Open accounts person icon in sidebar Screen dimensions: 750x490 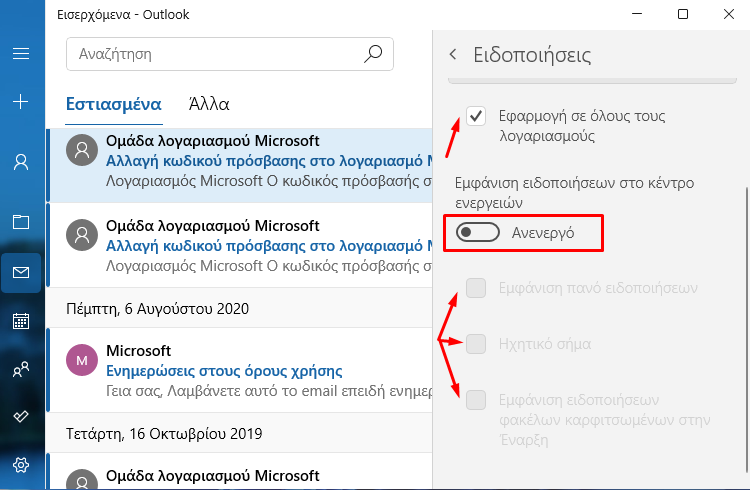click(21, 162)
